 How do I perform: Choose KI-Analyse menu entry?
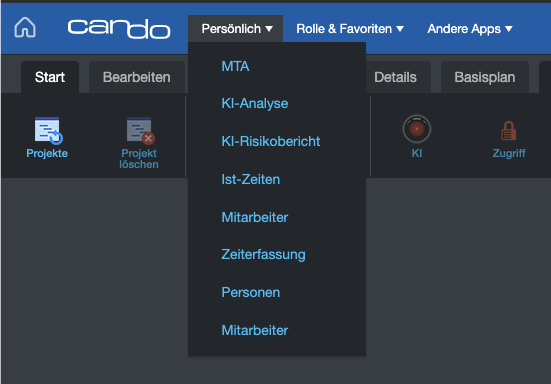click(255, 103)
